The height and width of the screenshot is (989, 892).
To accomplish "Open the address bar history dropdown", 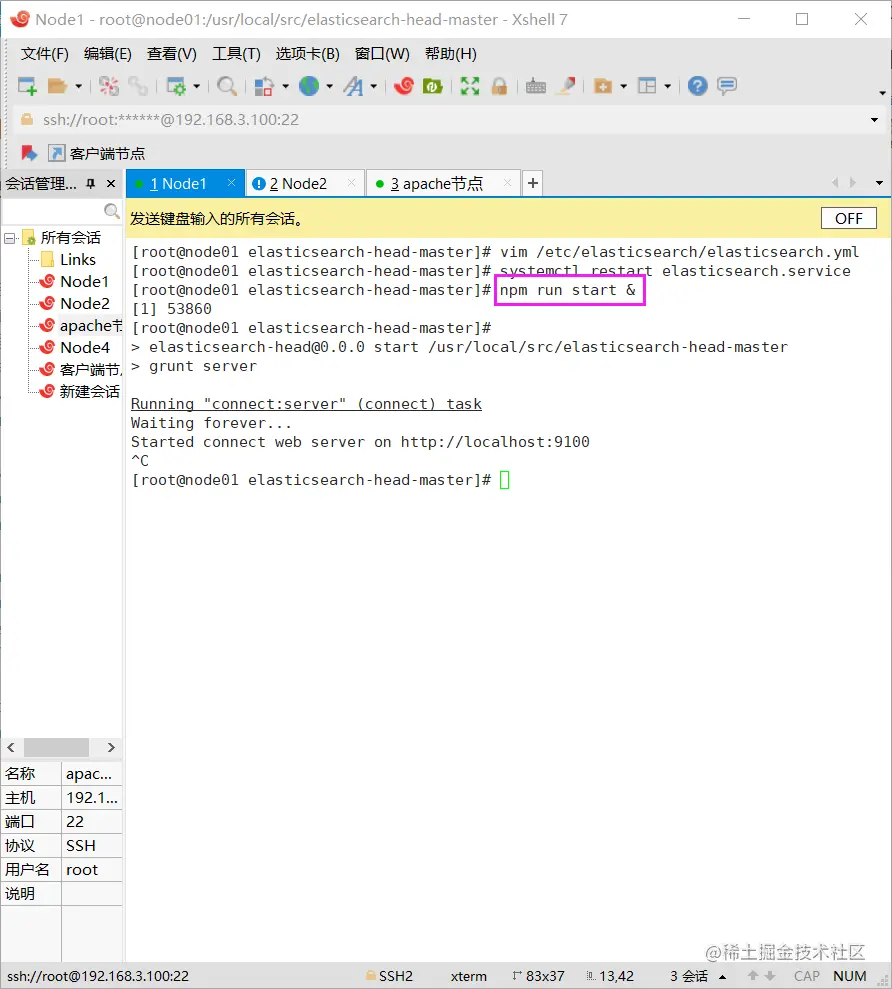I will pyautogui.click(x=874, y=120).
